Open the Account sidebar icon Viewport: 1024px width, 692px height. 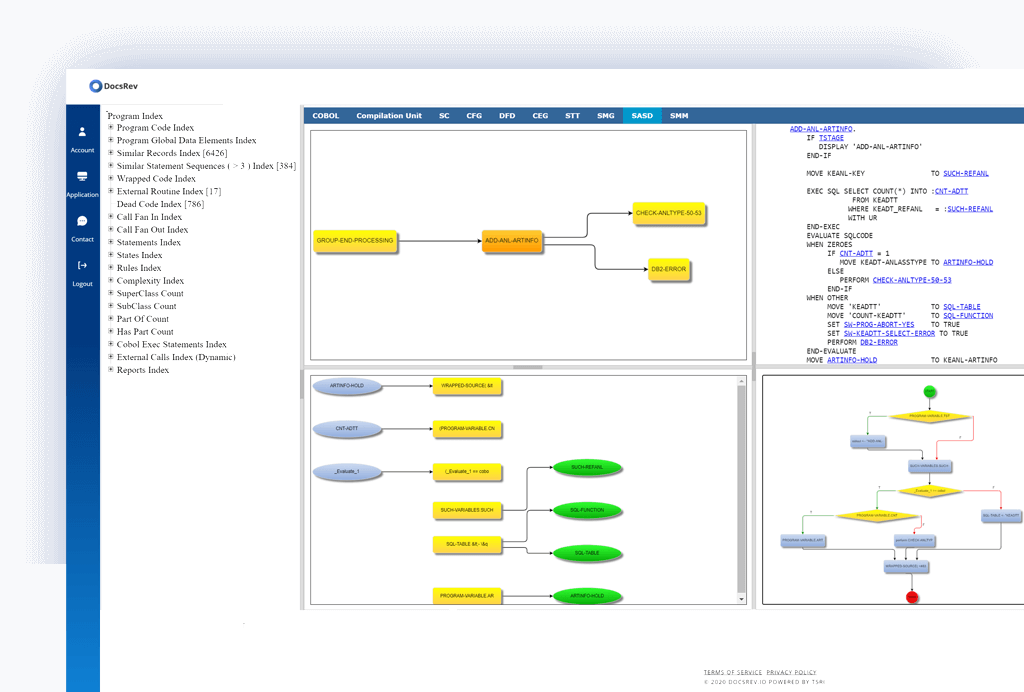82,131
